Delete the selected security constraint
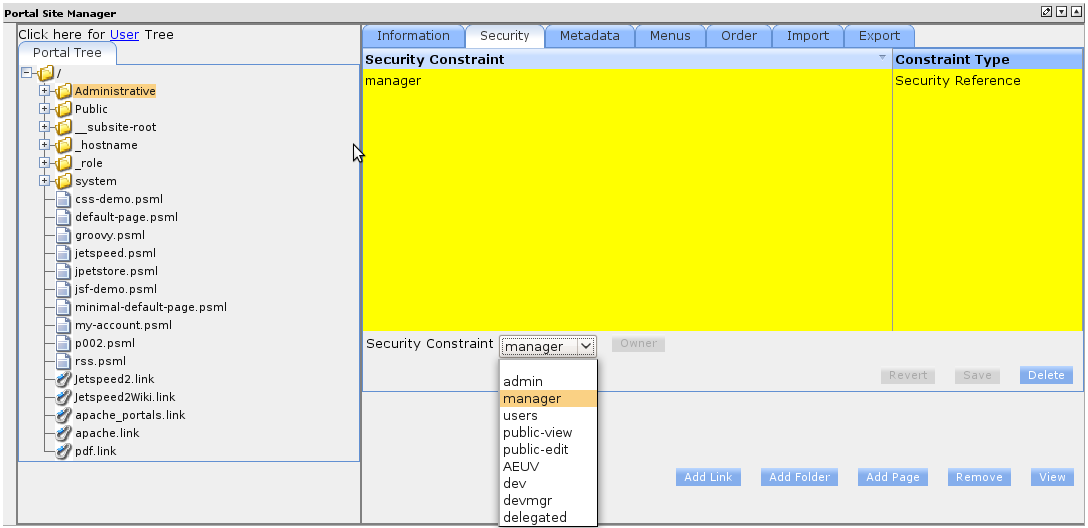This screenshot has width=1088, height=528. tap(1046, 375)
